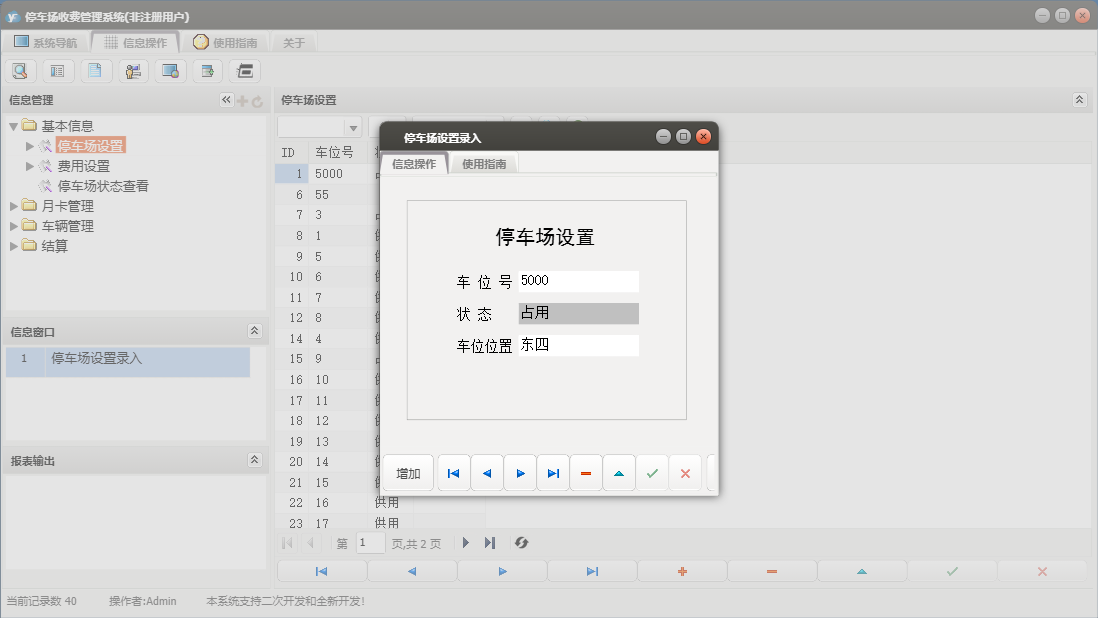Click the operator information toolbar icon
The width and height of the screenshot is (1098, 618).
(133, 70)
